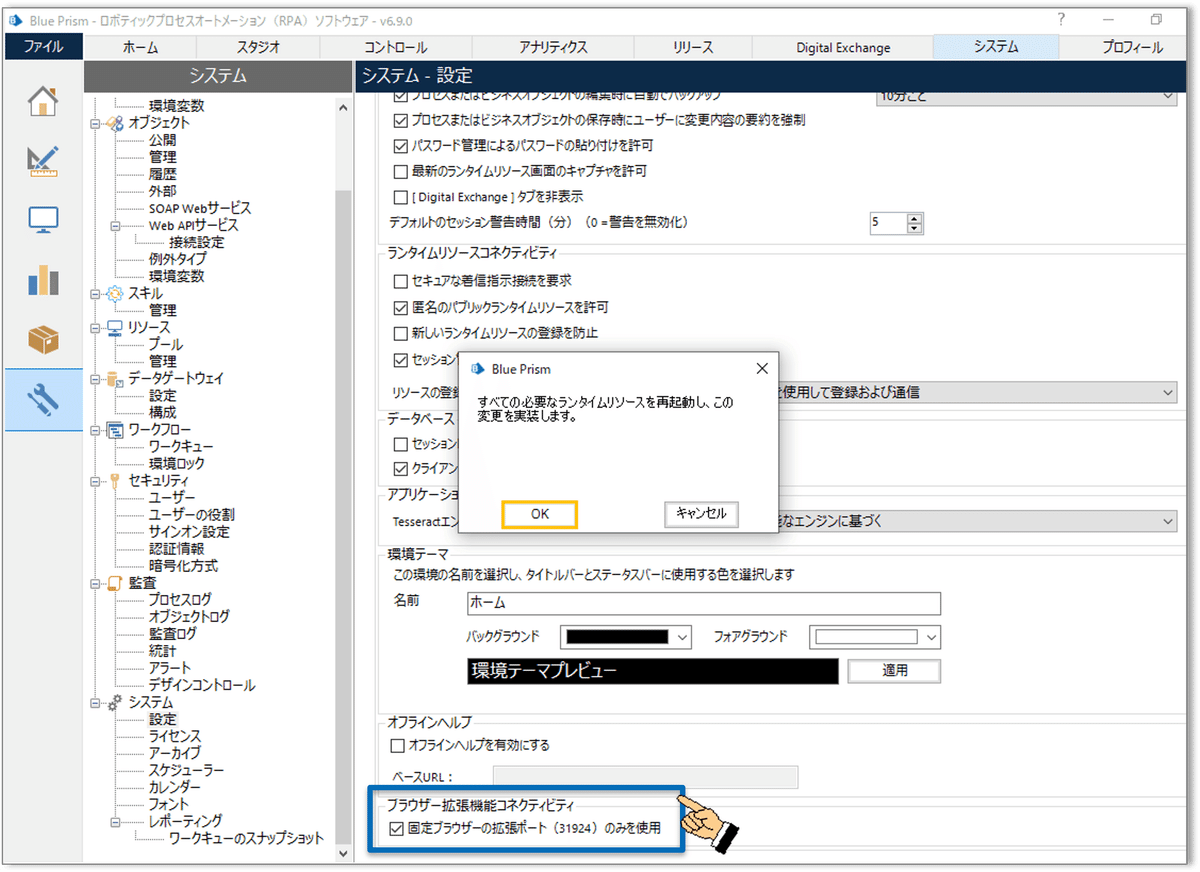
Task: Open the Control monitor sidebar icon
Action: click(x=43, y=221)
